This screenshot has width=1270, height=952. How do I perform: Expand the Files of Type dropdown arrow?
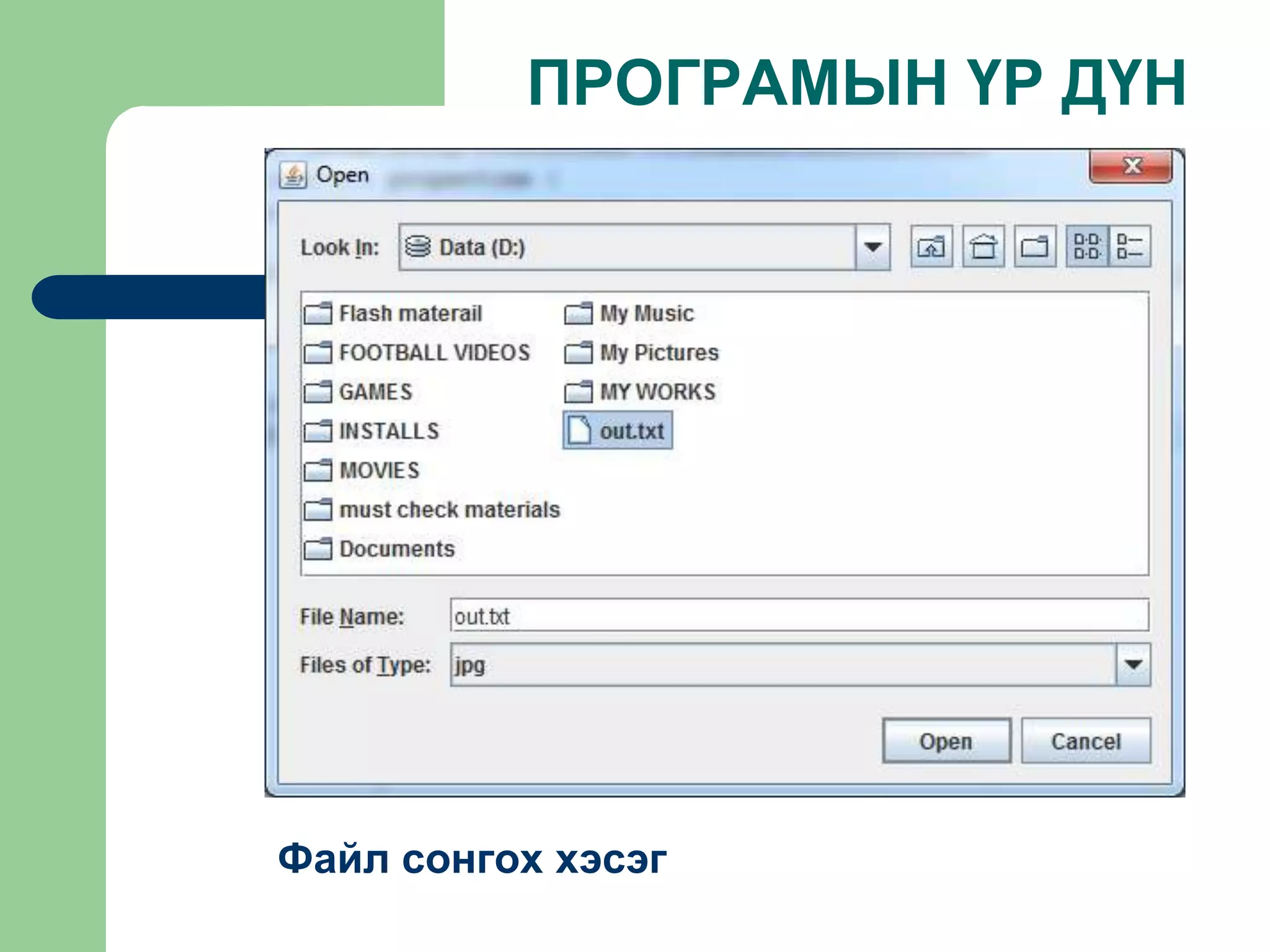[1133, 664]
